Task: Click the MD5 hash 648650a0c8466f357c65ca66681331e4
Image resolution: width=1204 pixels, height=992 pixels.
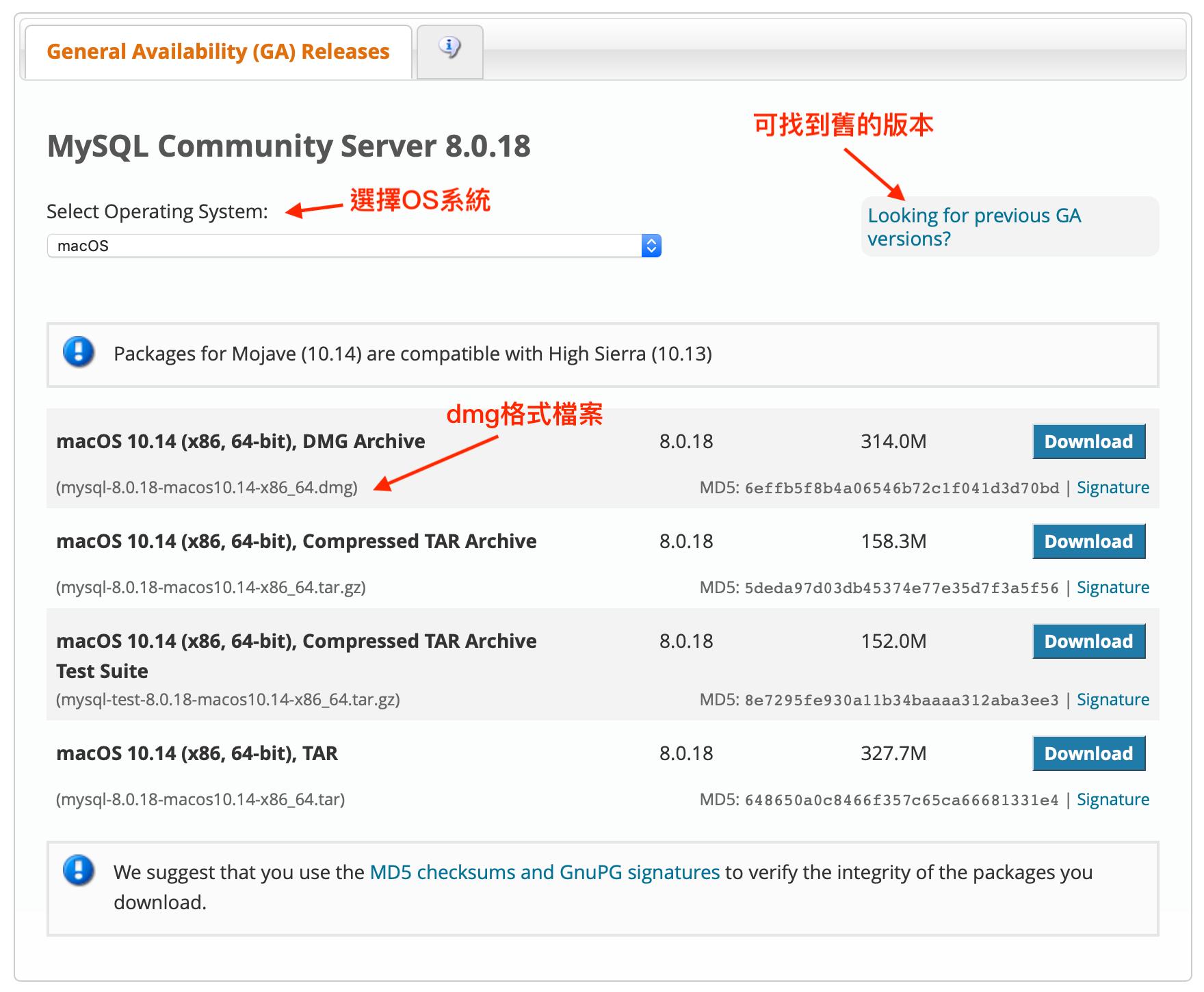Action: 902,800
